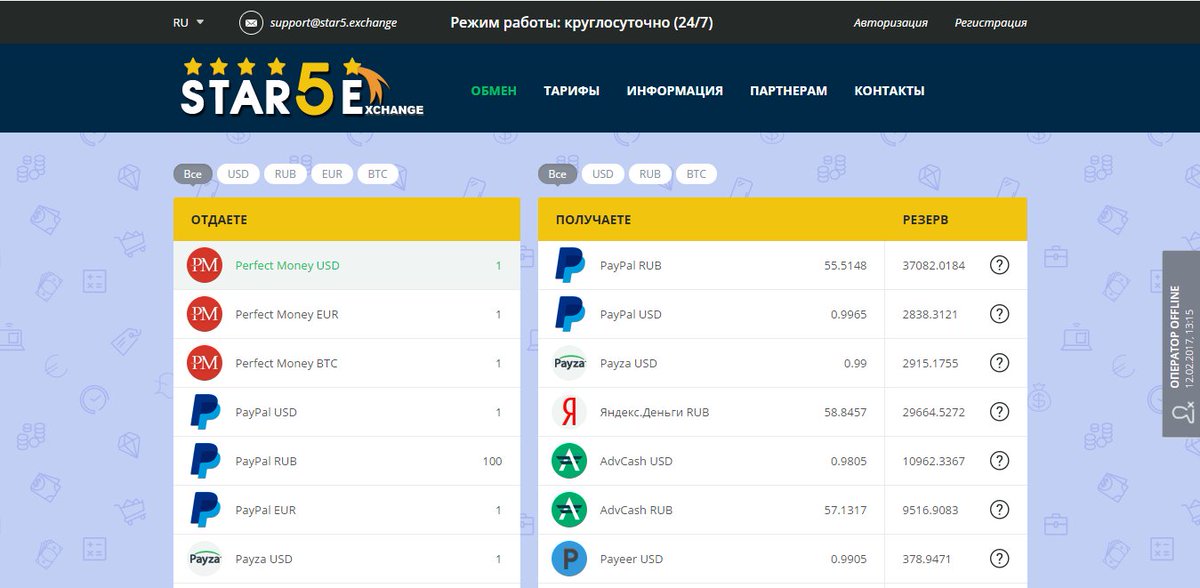Open the Оператор Offline chat side tab
The image size is (1200, 588).
1181,344
